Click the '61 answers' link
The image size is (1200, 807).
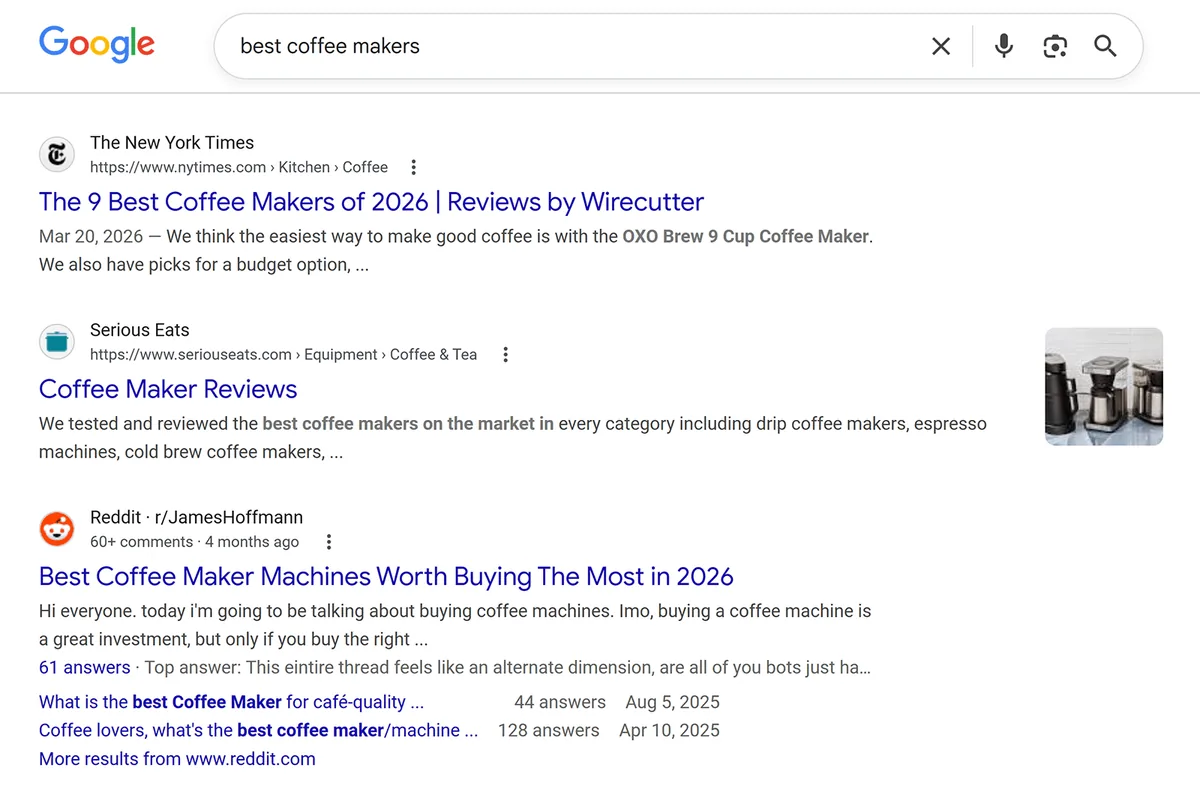tap(84, 667)
